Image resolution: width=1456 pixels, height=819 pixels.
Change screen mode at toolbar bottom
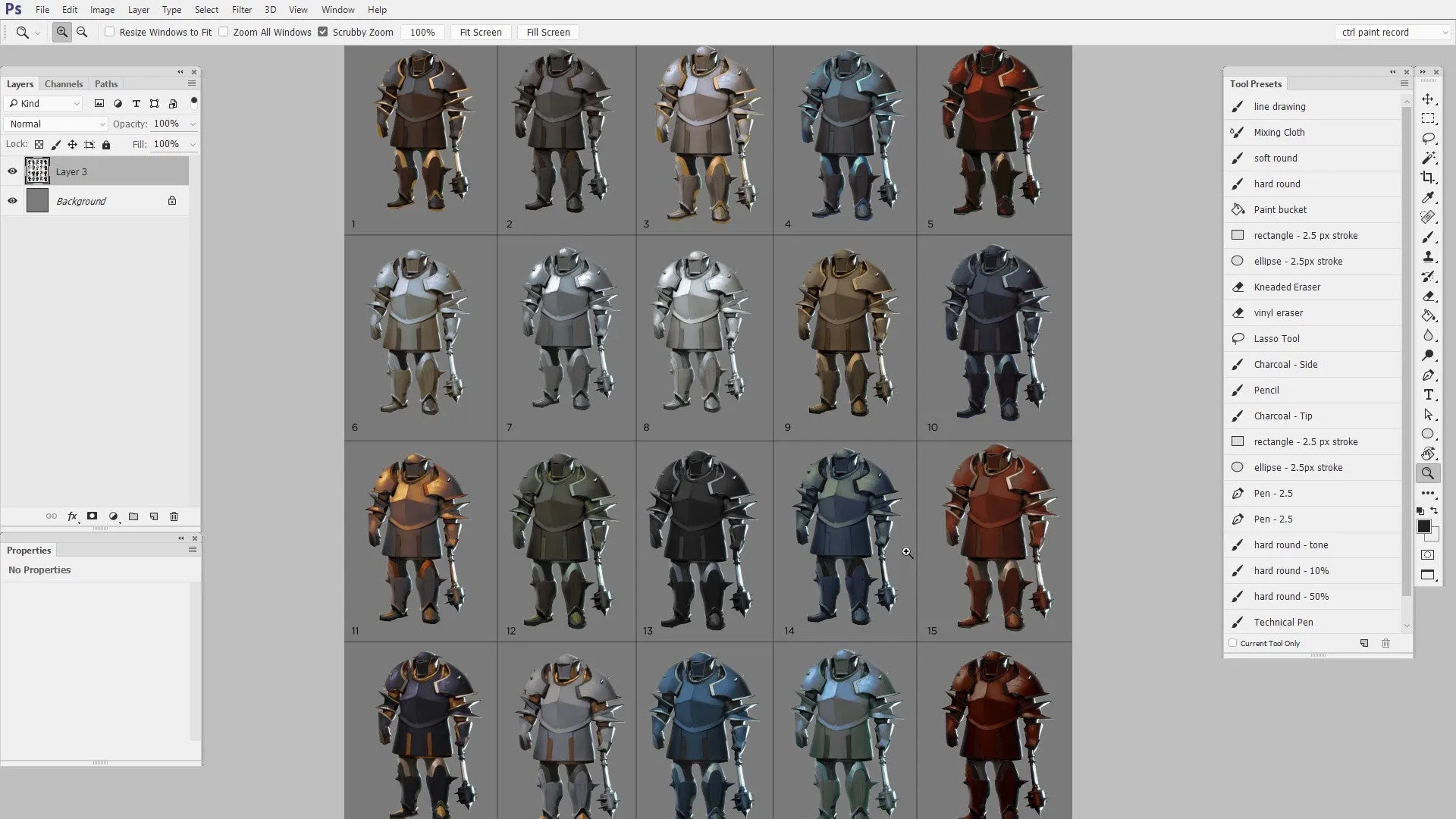1428,575
